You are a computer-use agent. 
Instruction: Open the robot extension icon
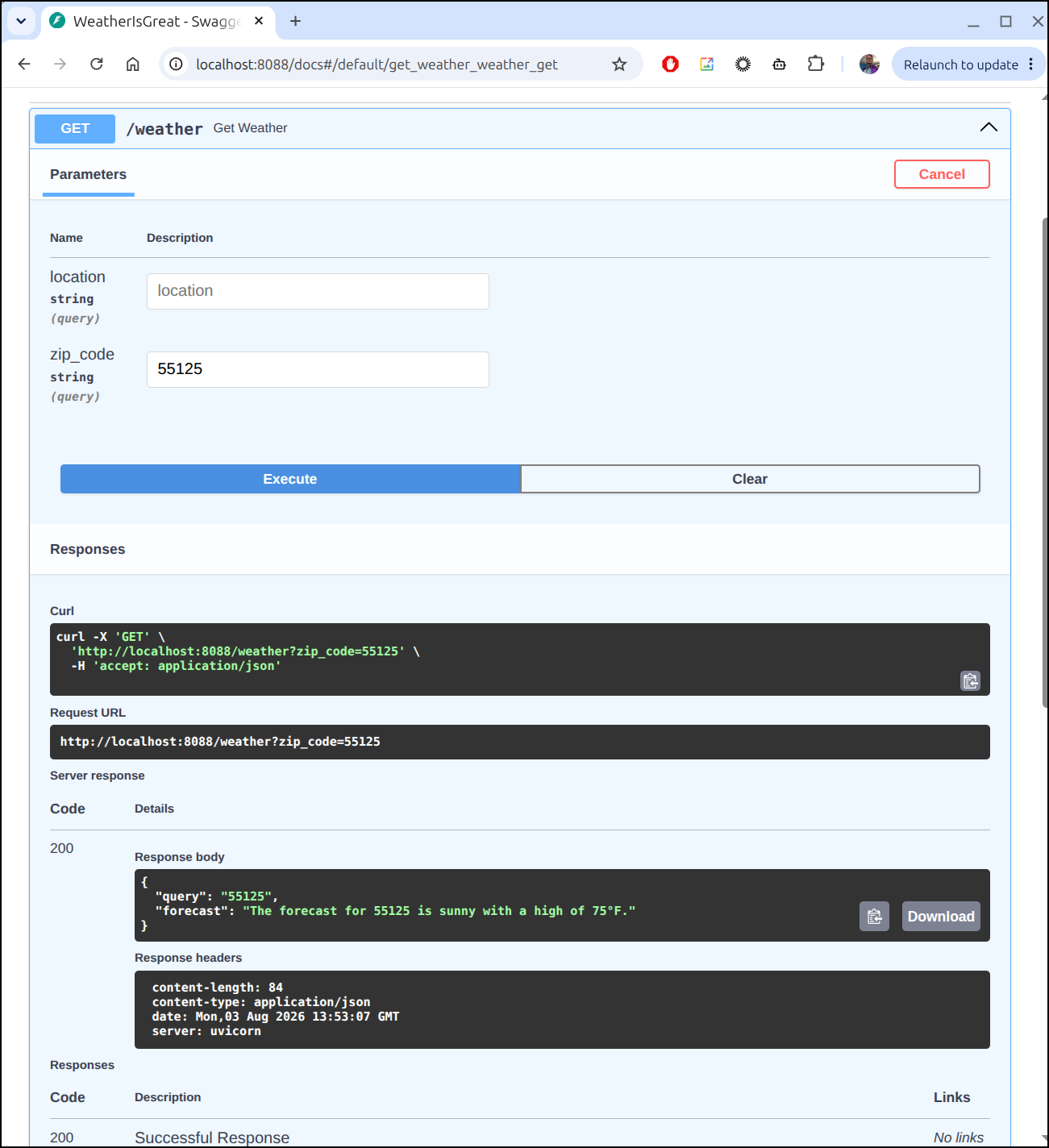click(779, 64)
